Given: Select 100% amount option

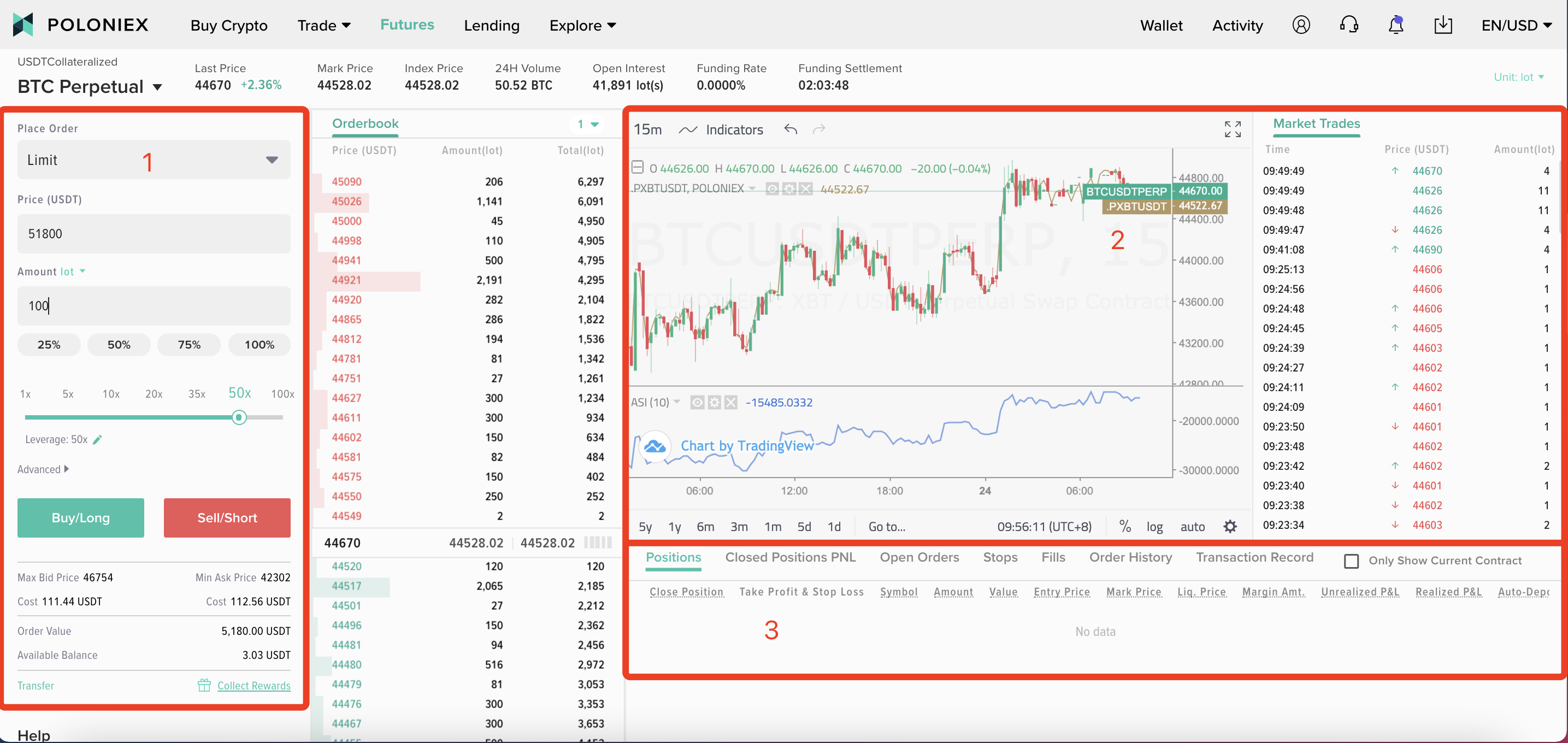Looking at the screenshot, I should (x=260, y=344).
